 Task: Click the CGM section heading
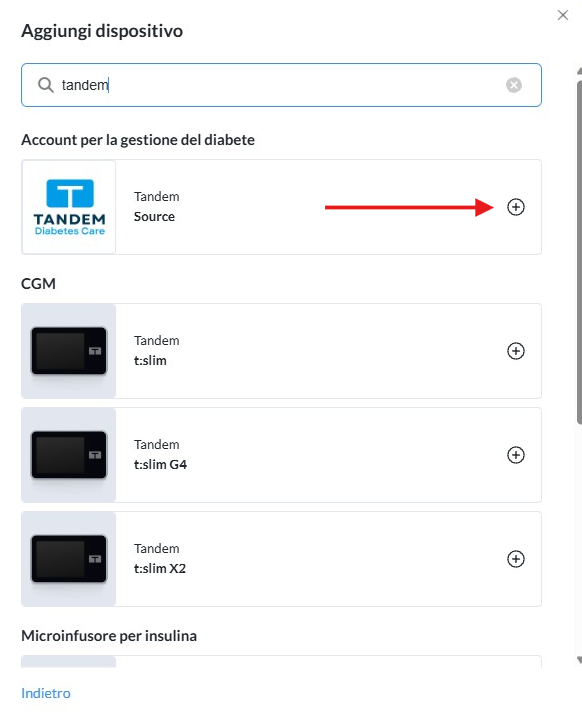38,284
